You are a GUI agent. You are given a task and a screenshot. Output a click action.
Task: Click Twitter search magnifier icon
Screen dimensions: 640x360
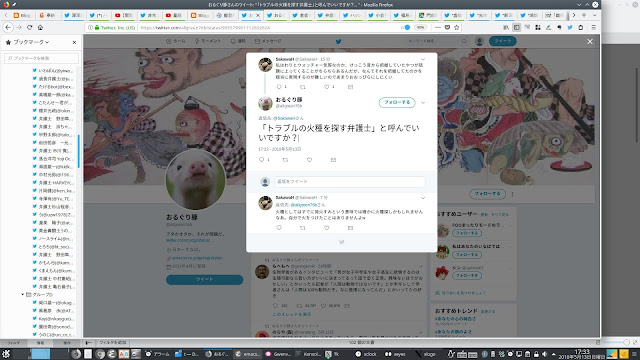[x=464, y=41]
